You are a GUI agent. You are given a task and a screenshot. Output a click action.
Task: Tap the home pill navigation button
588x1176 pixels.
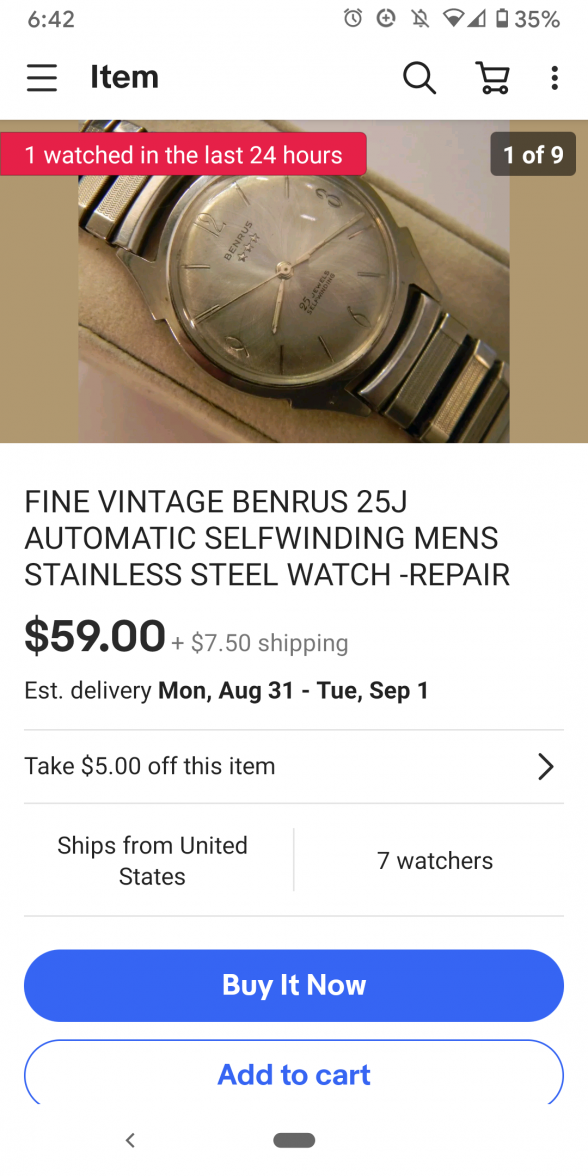(294, 1140)
